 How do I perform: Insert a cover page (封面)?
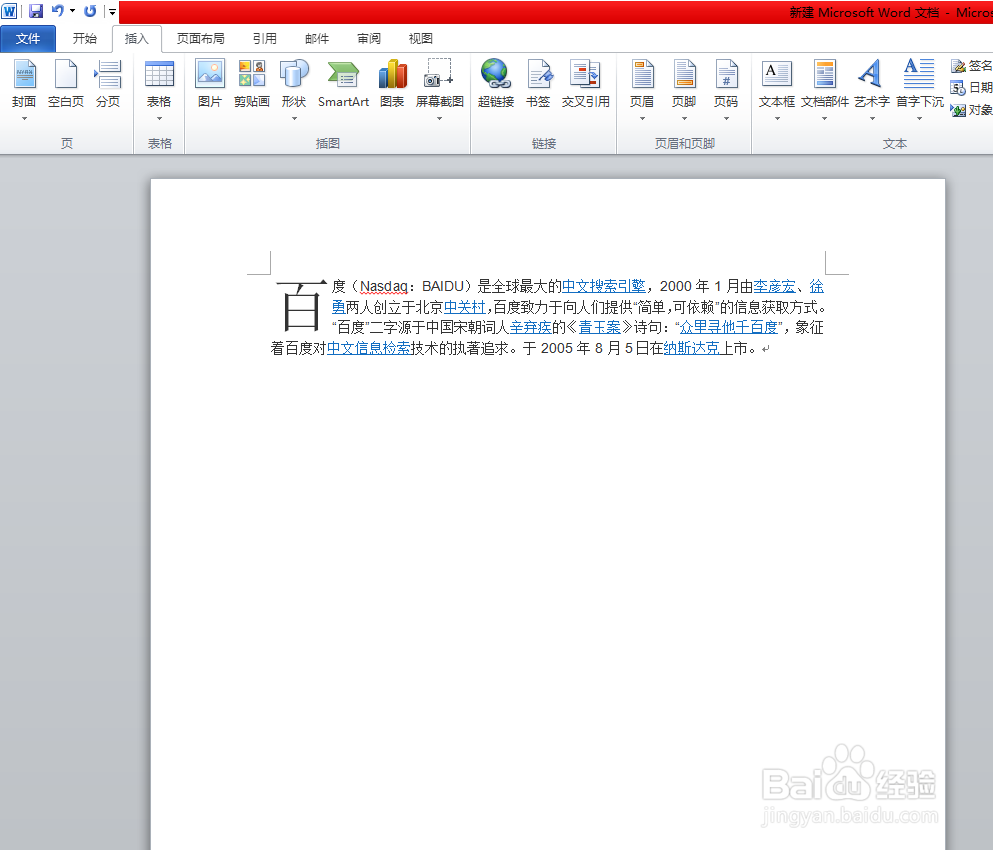pyautogui.click(x=24, y=83)
